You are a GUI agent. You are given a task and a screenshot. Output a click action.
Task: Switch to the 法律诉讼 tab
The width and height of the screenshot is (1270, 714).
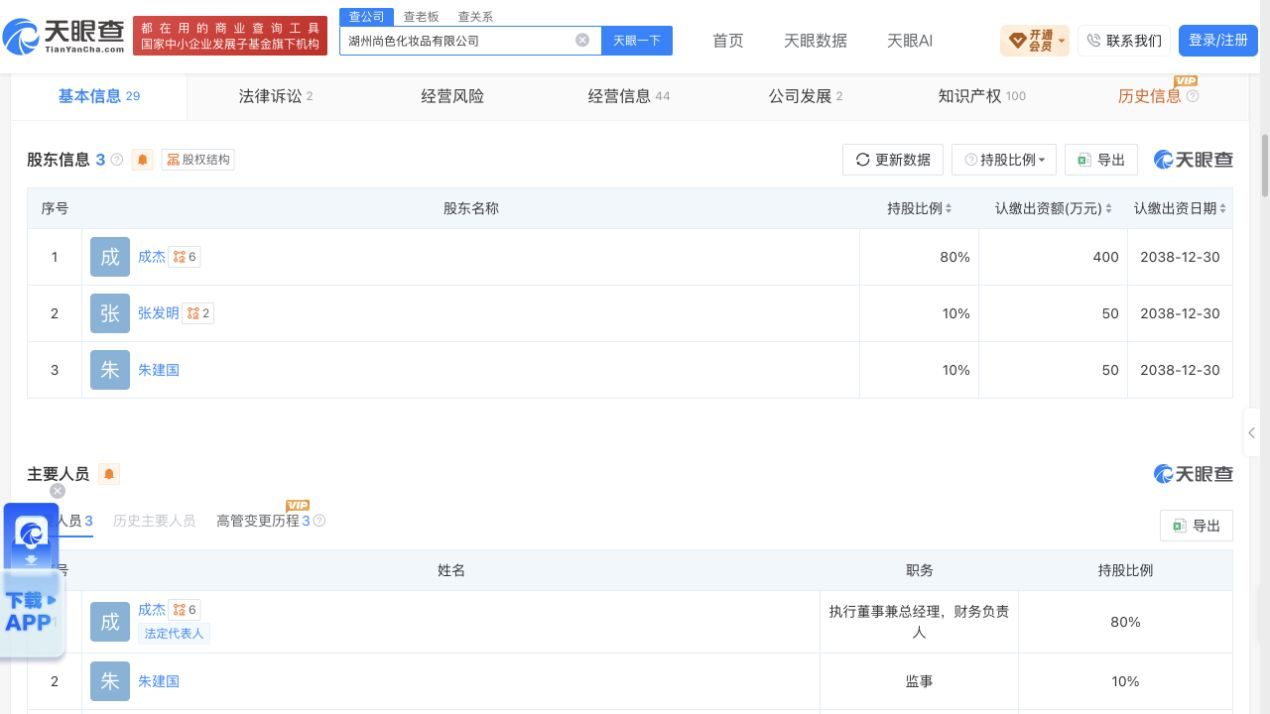coord(275,96)
